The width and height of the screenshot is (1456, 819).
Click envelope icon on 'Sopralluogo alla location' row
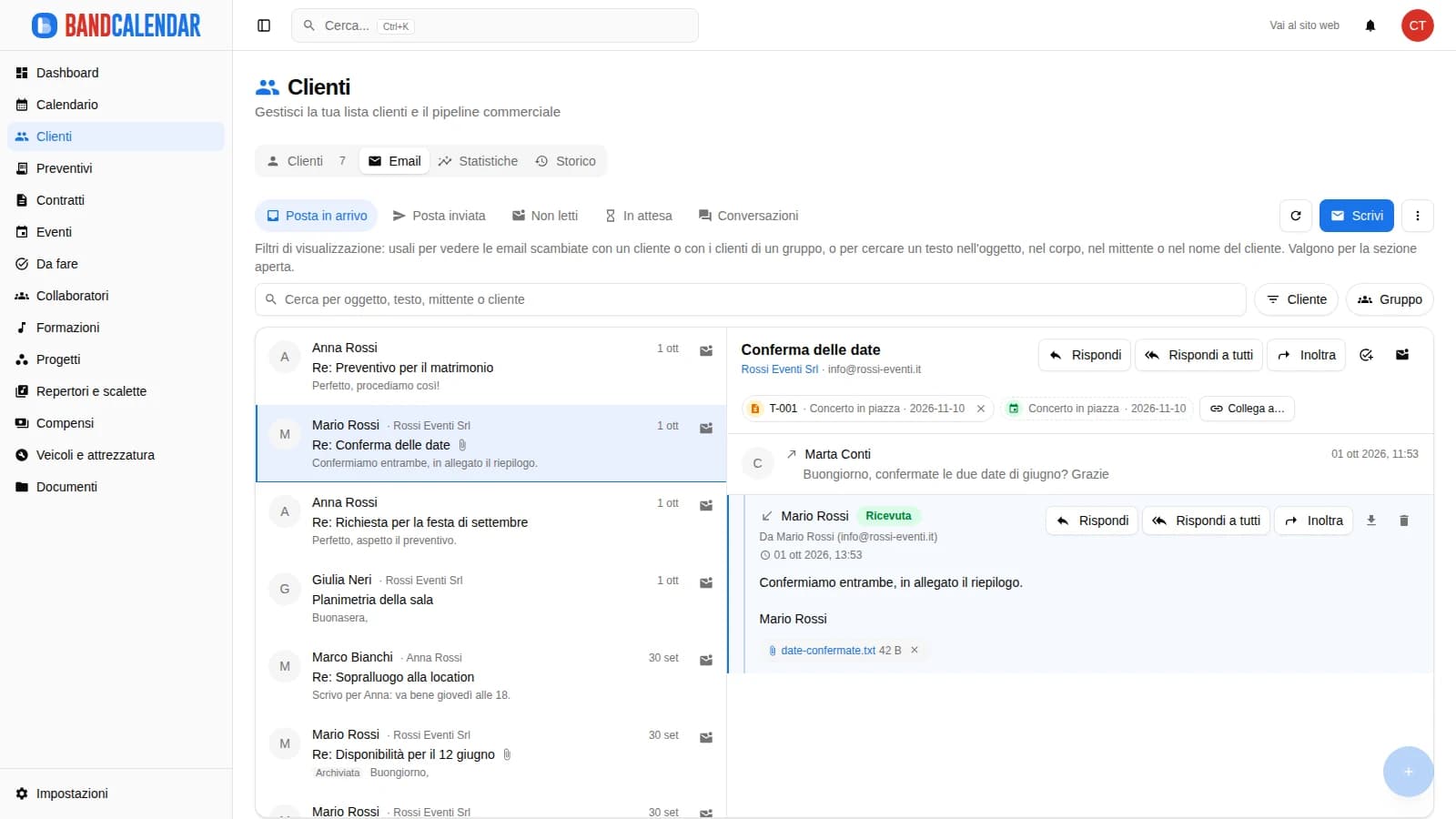[706, 661]
